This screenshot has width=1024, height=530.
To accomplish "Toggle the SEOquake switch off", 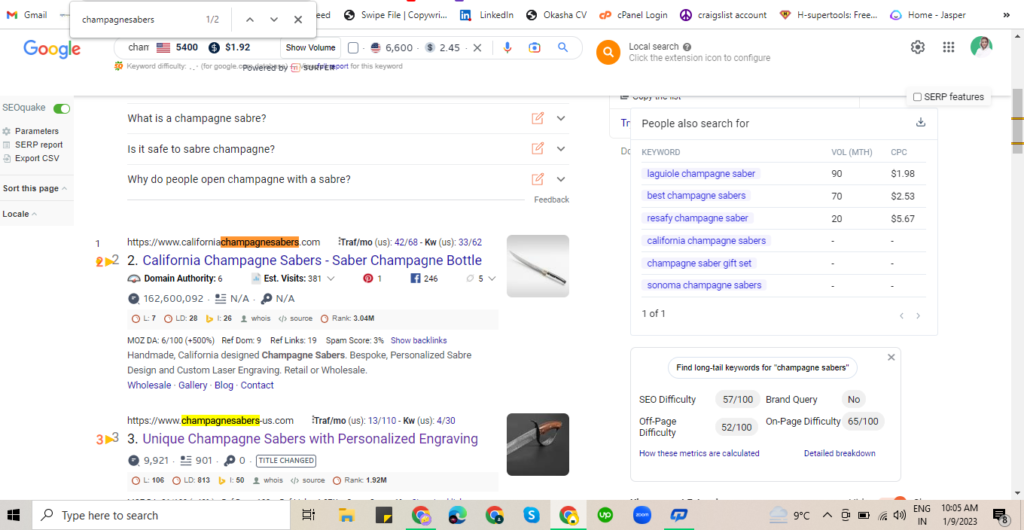I will click(x=61, y=108).
